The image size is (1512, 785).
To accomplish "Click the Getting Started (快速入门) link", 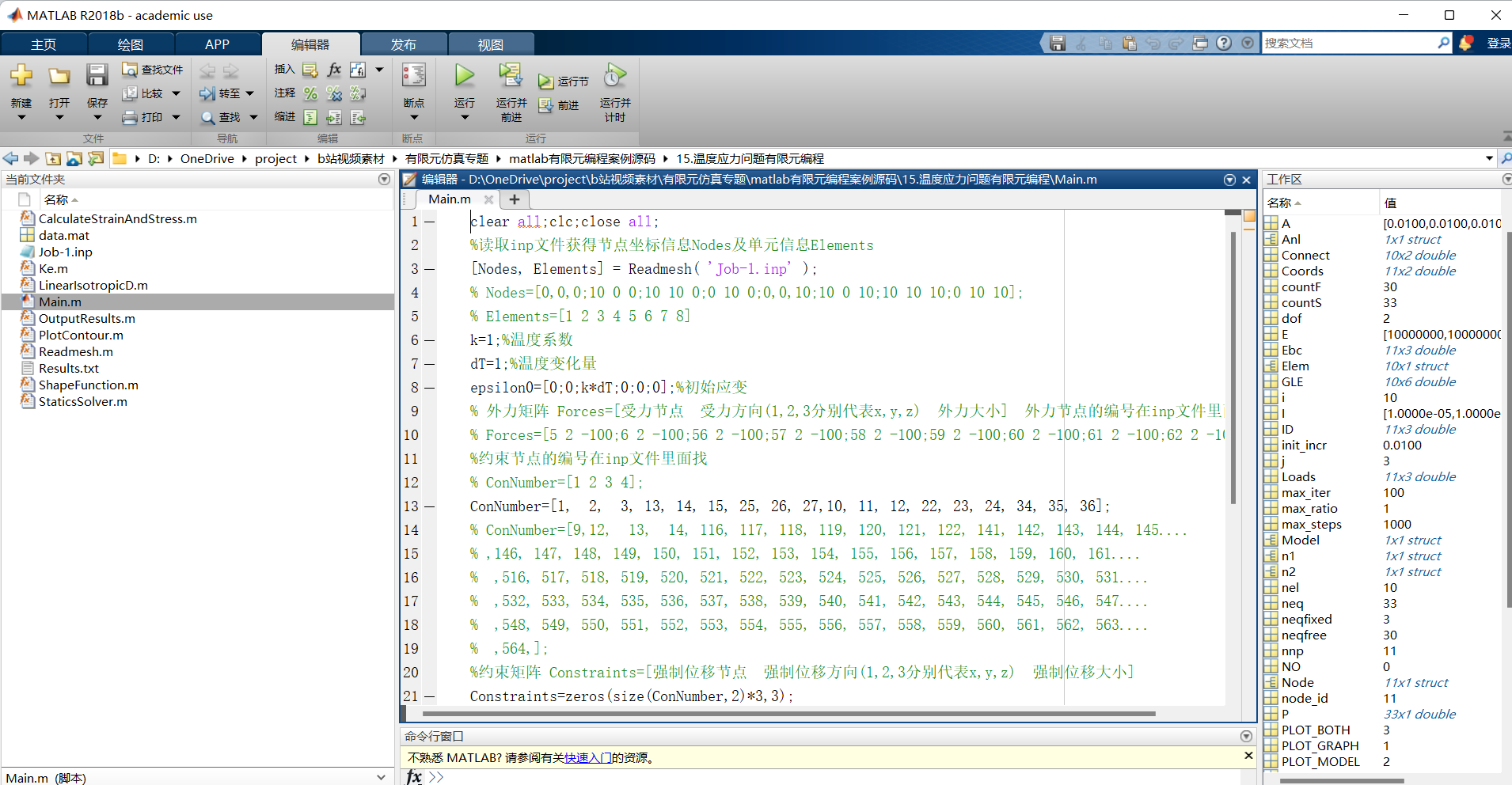I will pos(587,758).
